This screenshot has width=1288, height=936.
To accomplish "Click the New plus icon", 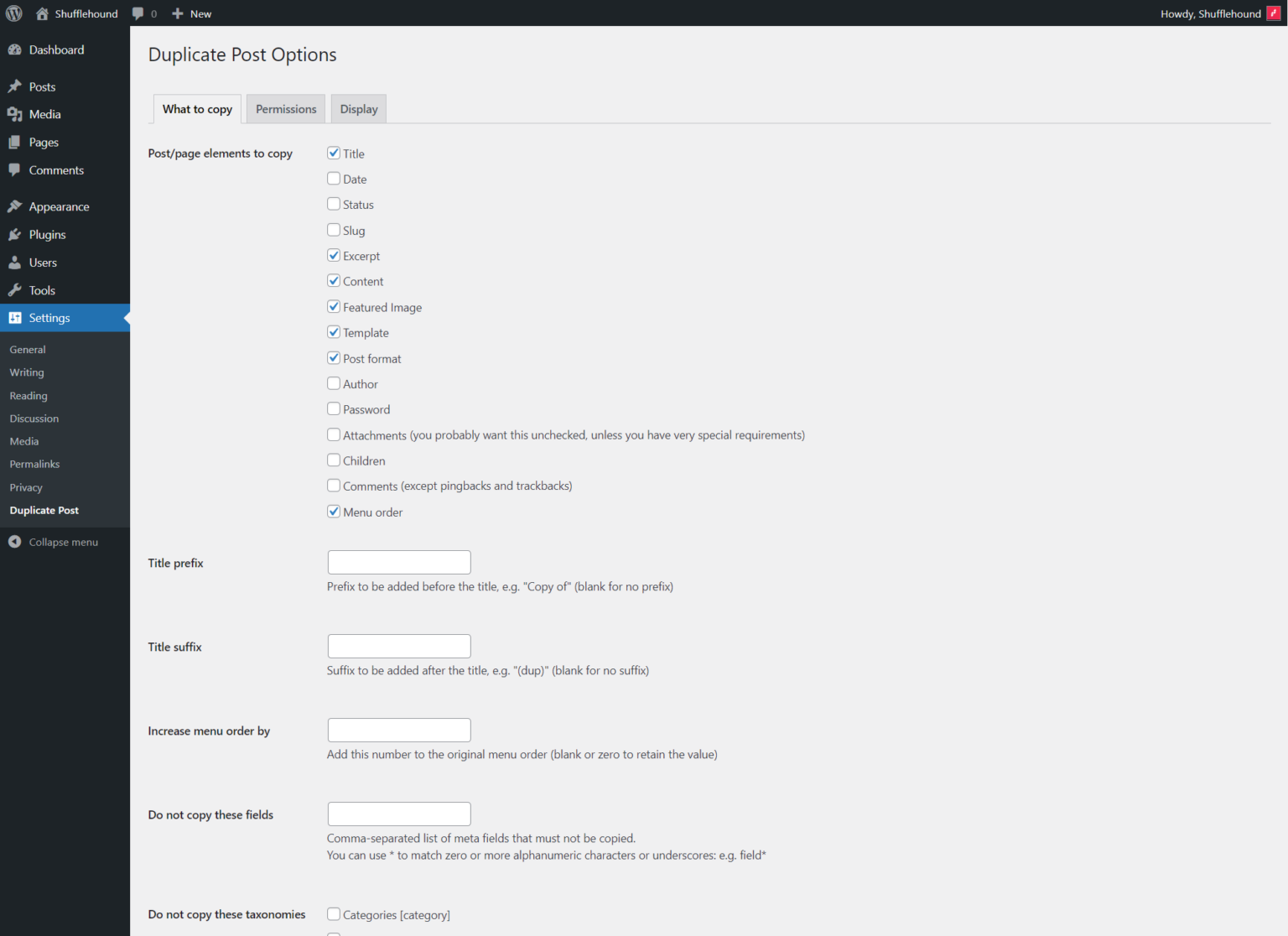I will click(178, 13).
